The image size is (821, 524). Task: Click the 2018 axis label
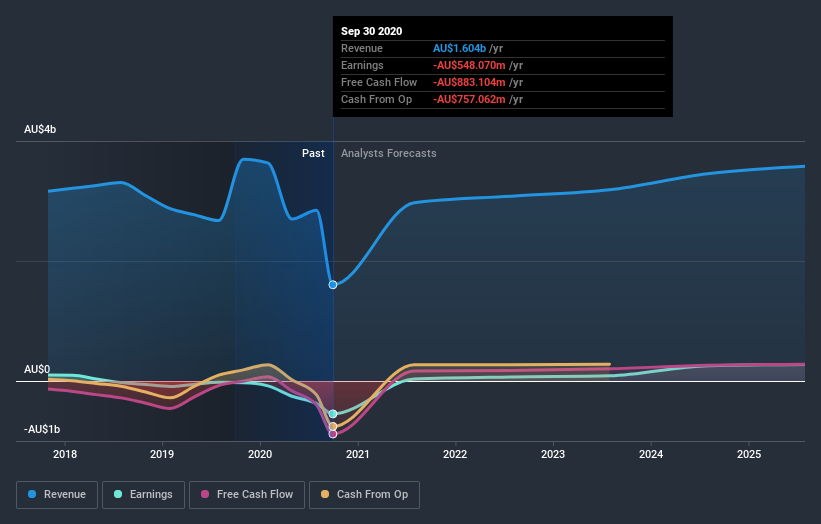[65, 454]
